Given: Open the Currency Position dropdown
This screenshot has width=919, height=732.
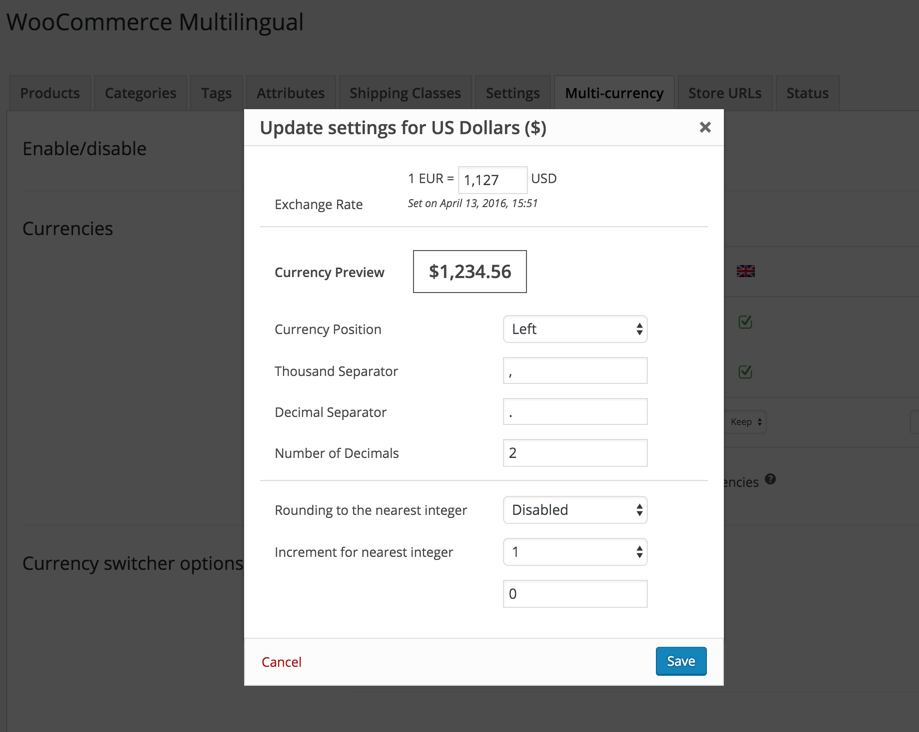Looking at the screenshot, I should (x=575, y=329).
